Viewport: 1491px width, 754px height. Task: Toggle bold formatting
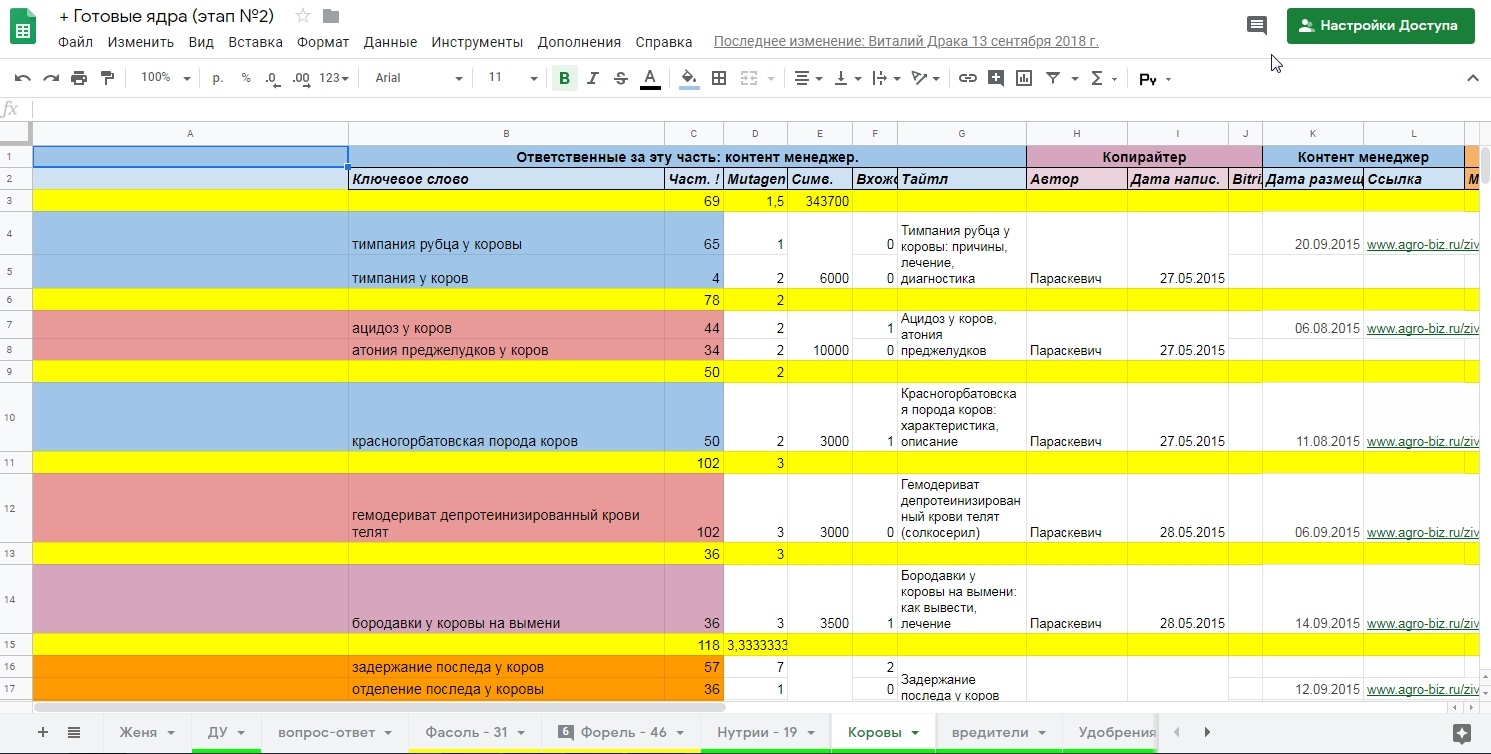pos(565,78)
